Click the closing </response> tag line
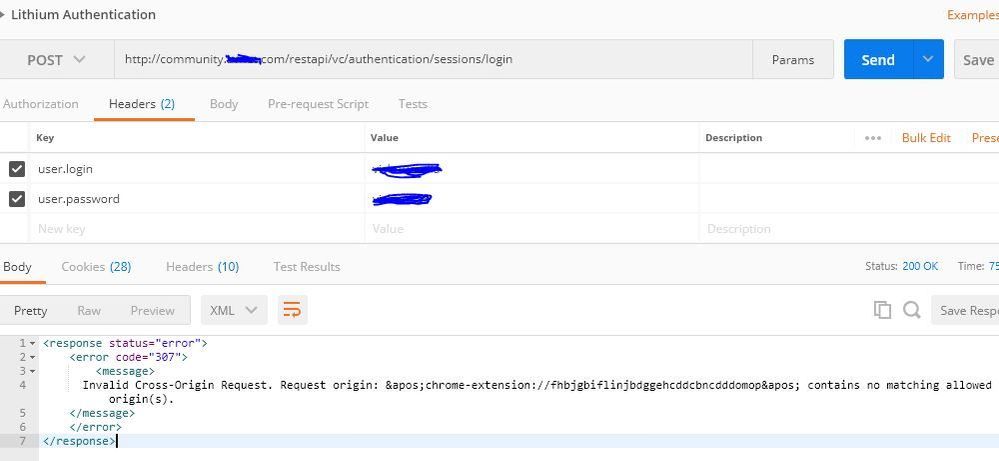This screenshot has width=999, height=461. (x=78, y=441)
